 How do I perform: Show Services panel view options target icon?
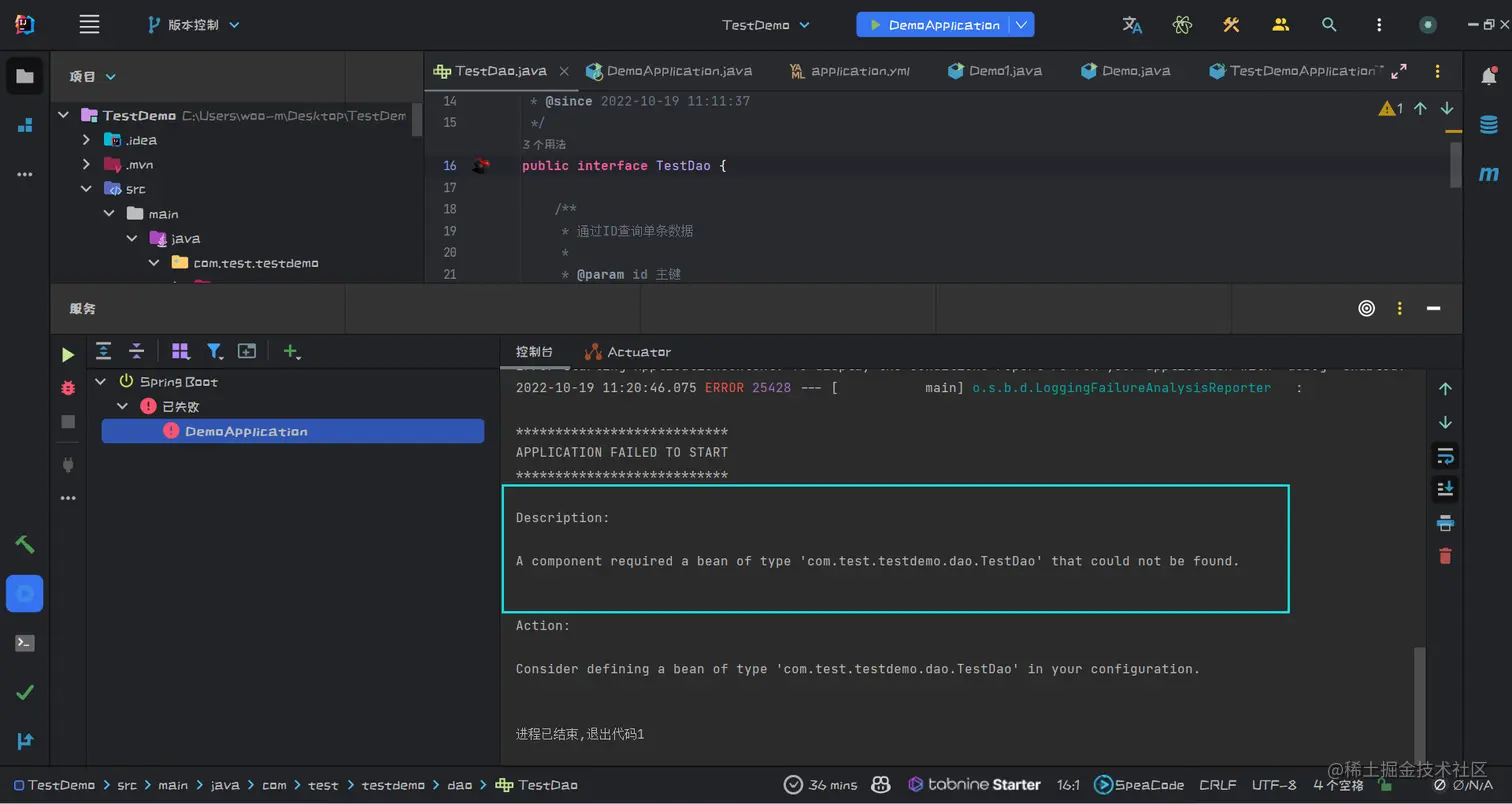pos(1367,308)
